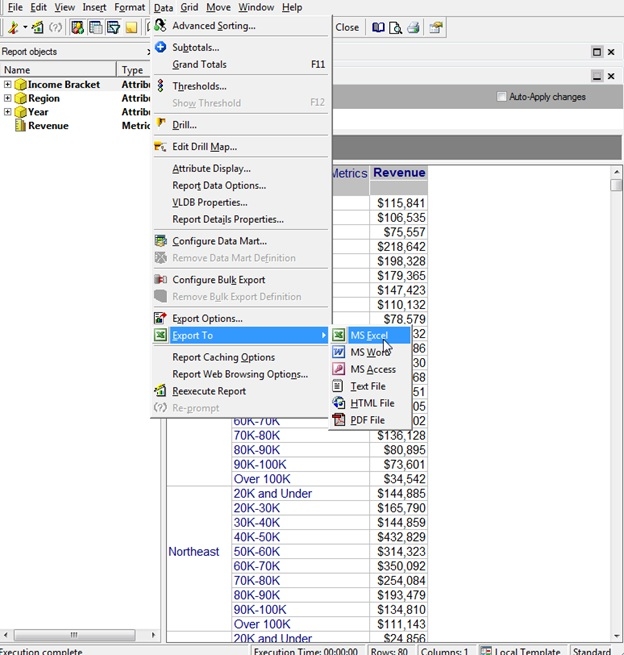Click the Reexecute Report icon

[160, 391]
